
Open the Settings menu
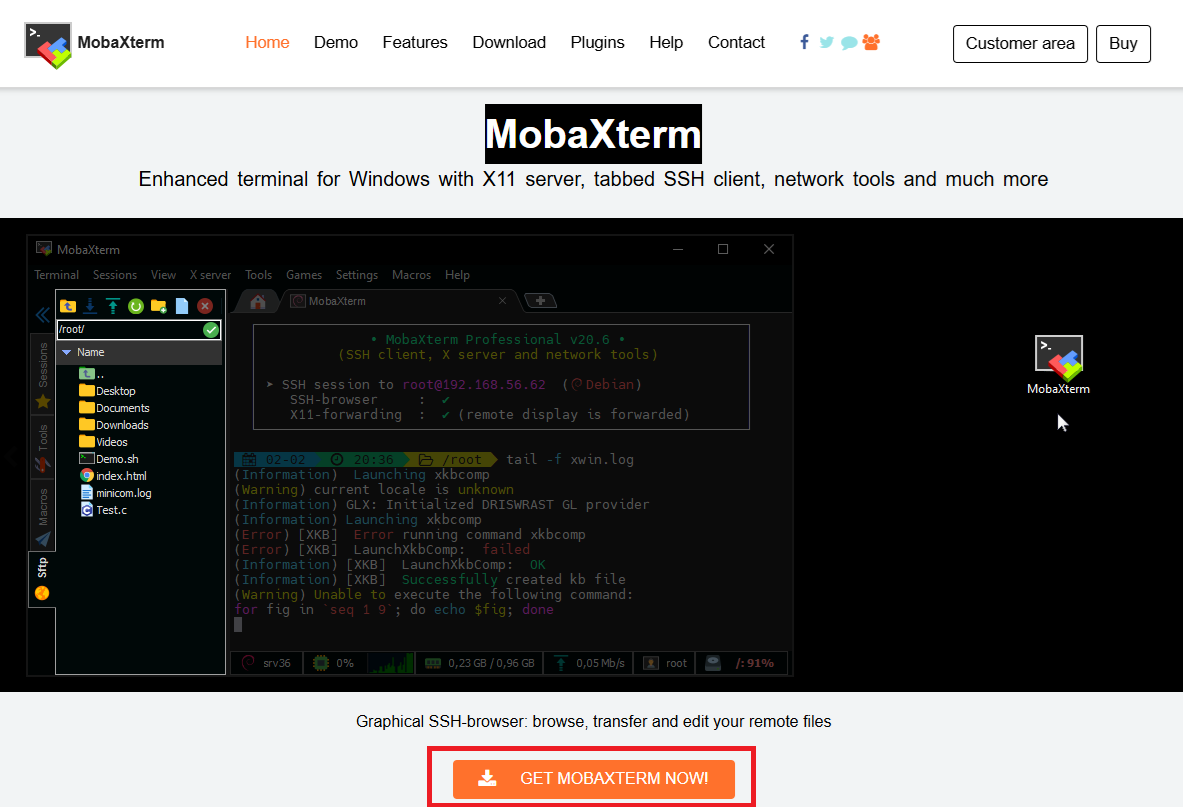357,275
